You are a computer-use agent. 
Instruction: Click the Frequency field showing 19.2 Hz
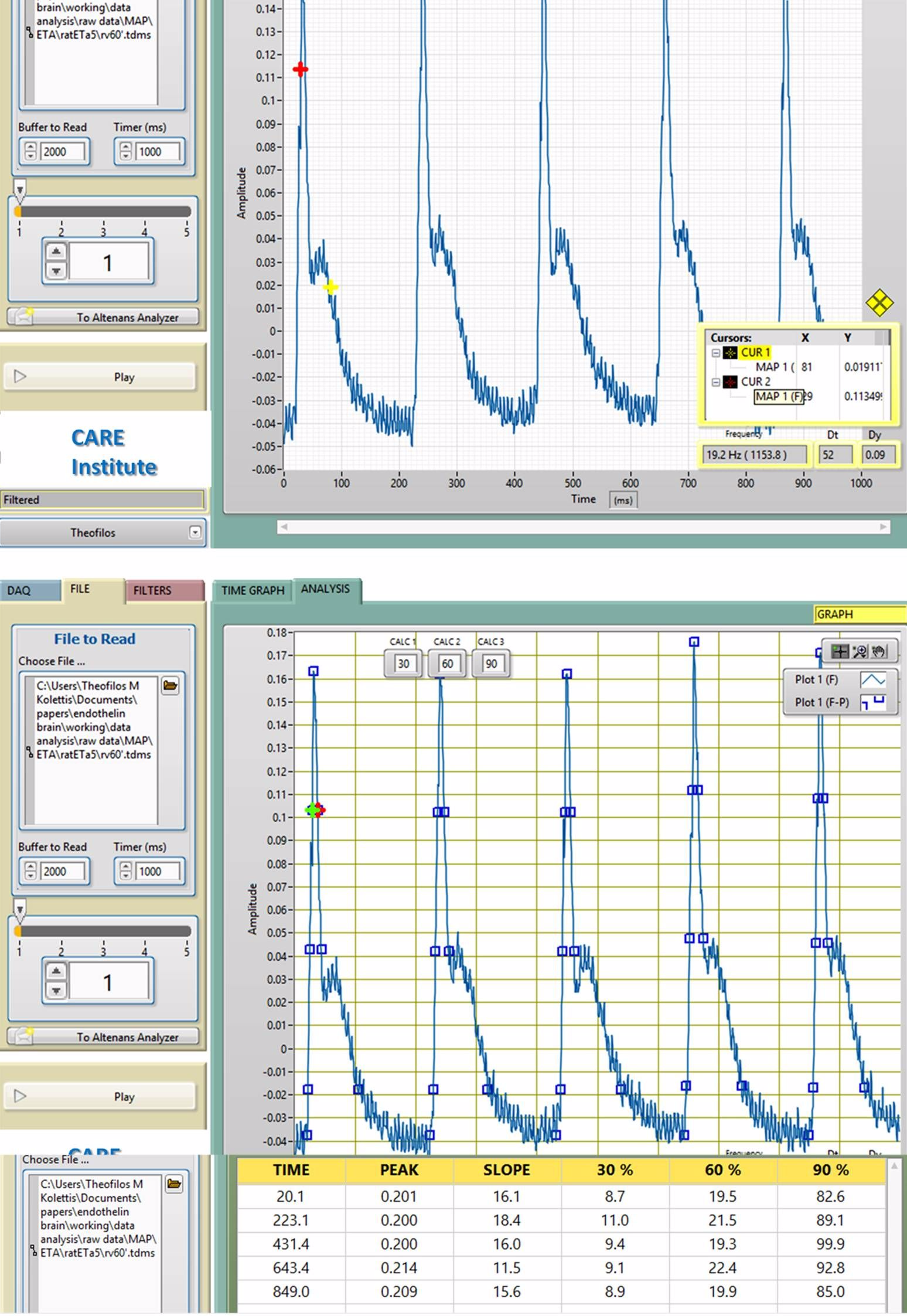753,454
